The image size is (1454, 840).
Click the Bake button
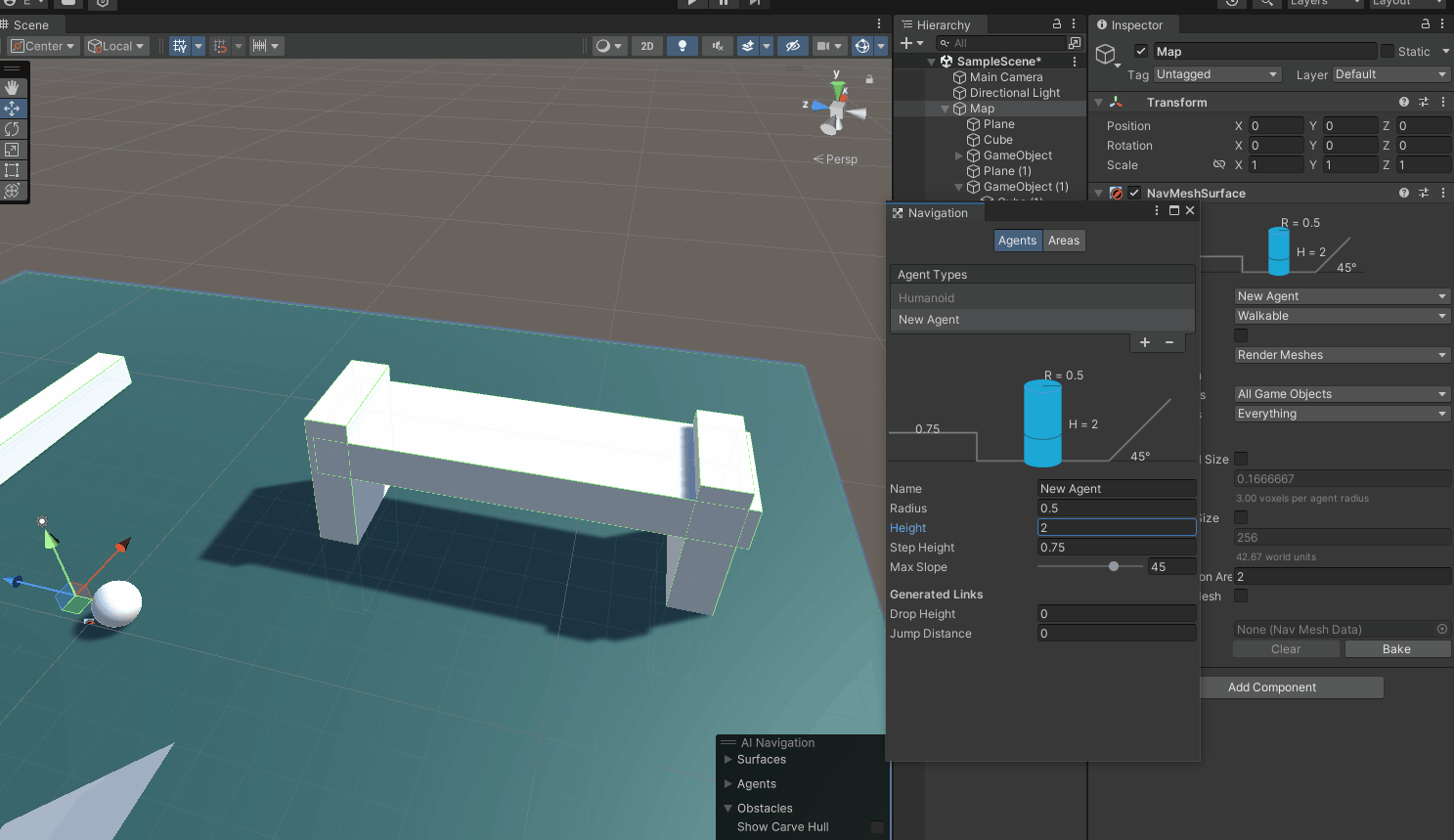1397,649
